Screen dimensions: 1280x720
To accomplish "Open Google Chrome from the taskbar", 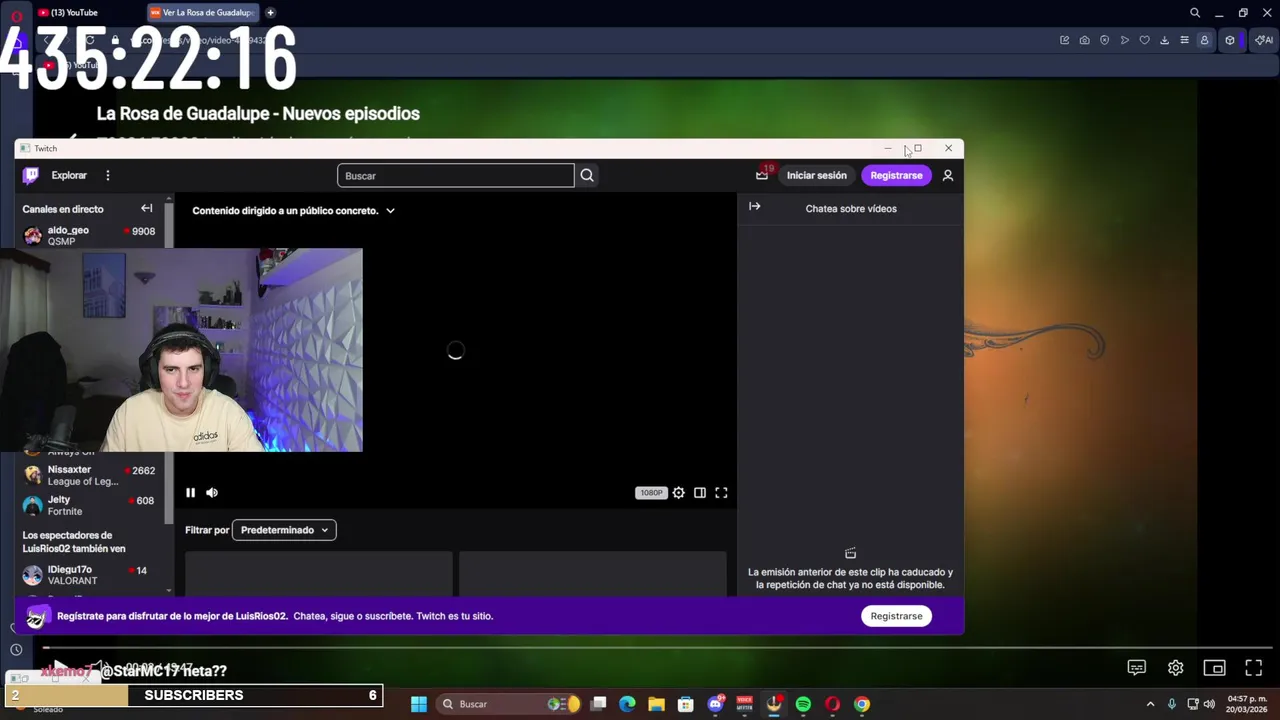I will [x=862, y=704].
